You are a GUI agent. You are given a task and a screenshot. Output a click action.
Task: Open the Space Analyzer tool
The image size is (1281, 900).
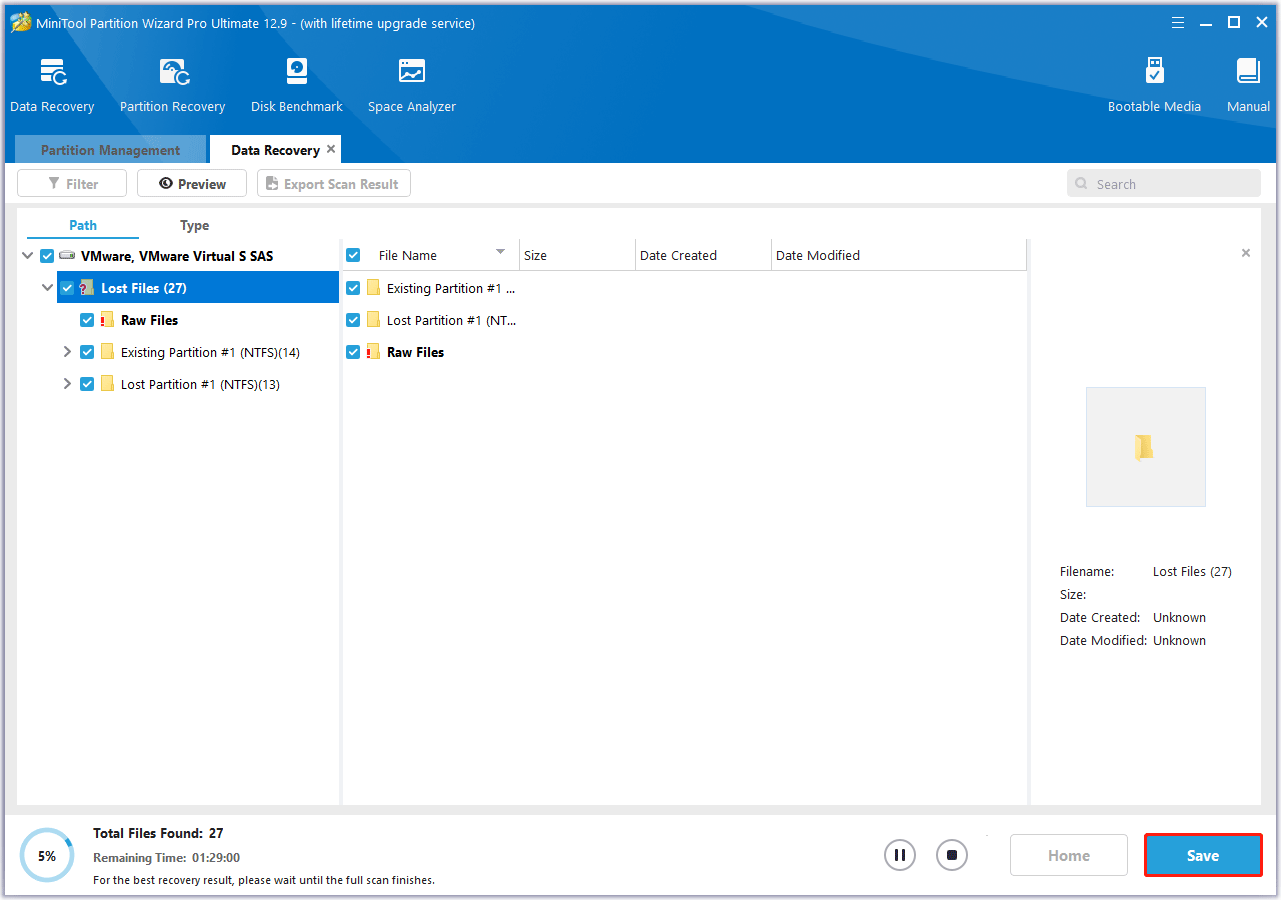tap(412, 72)
